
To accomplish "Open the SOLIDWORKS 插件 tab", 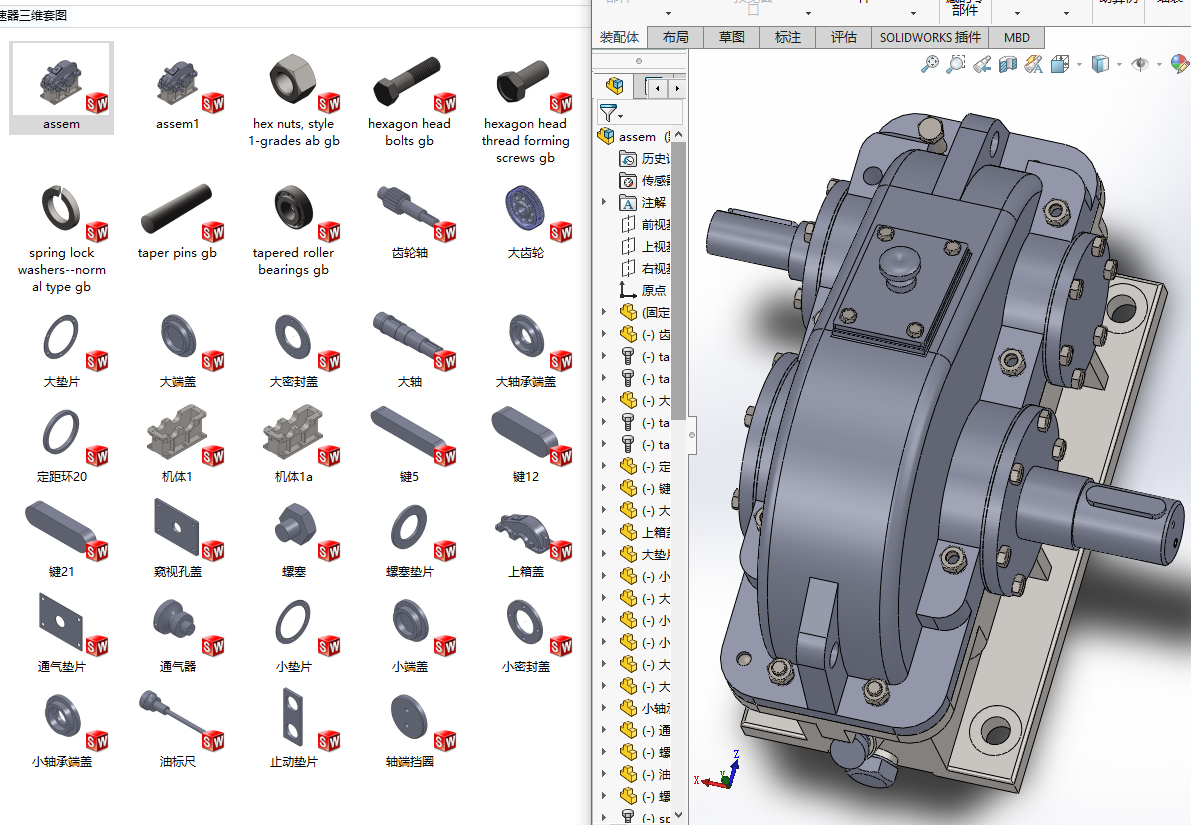I will 929,37.
